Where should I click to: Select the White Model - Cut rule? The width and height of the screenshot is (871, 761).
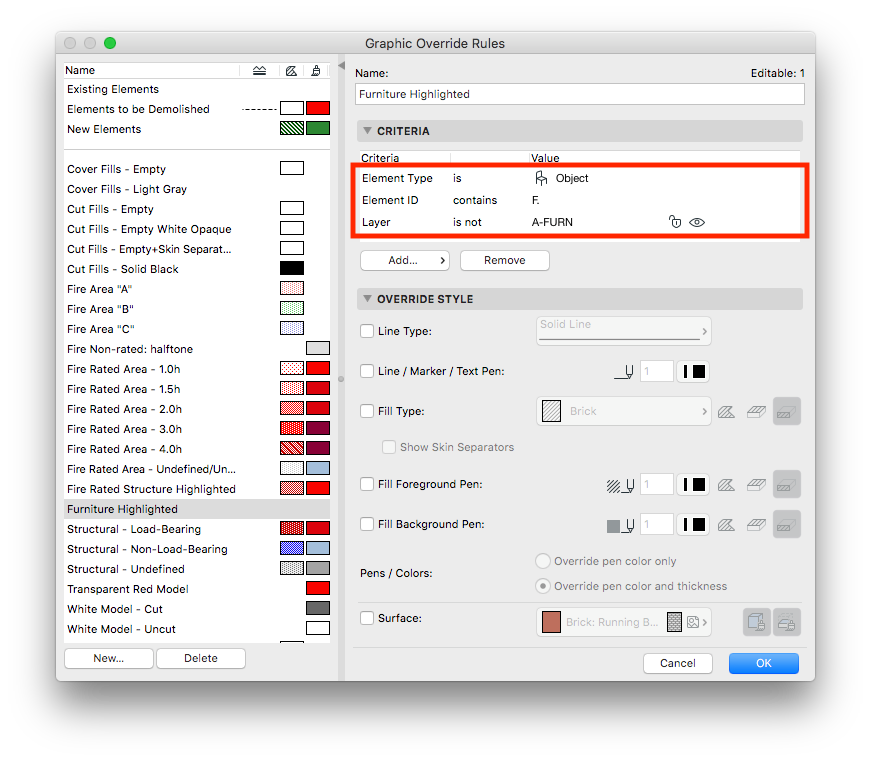[197, 609]
